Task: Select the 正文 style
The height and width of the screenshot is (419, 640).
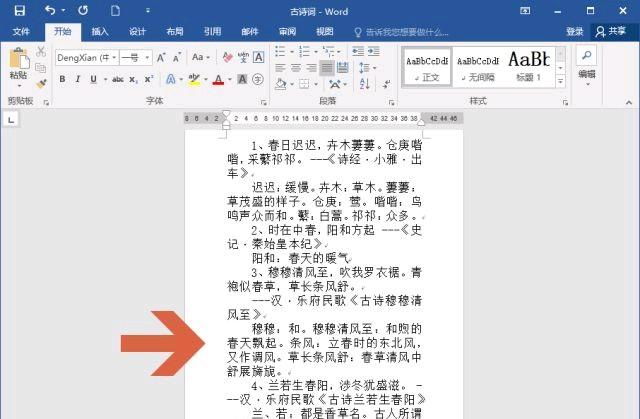Action: point(427,67)
